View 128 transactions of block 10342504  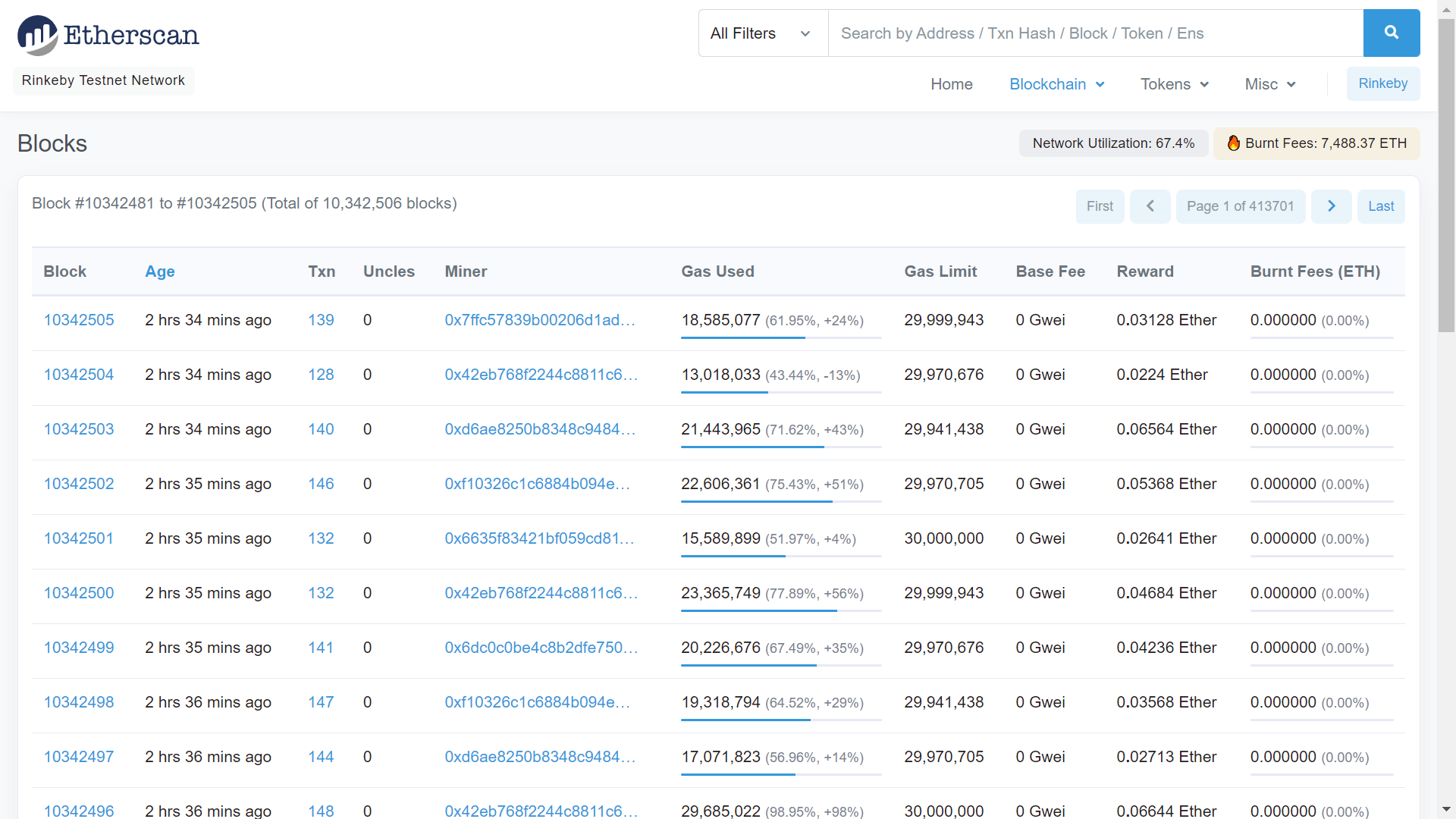point(321,375)
